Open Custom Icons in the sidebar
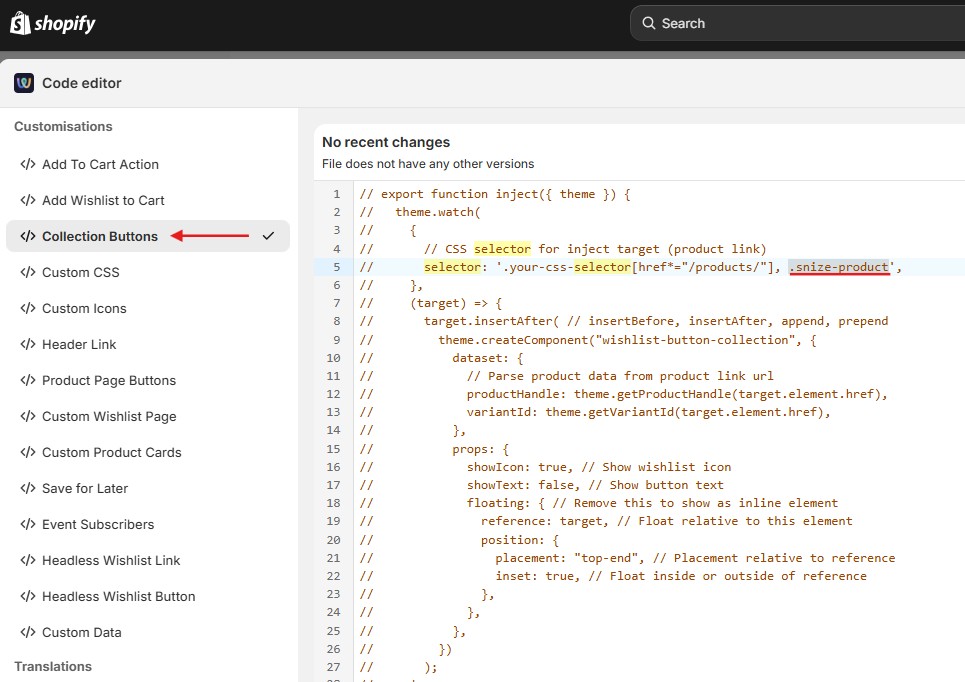Screen dimensions: 965x682 click(x=84, y=308)
